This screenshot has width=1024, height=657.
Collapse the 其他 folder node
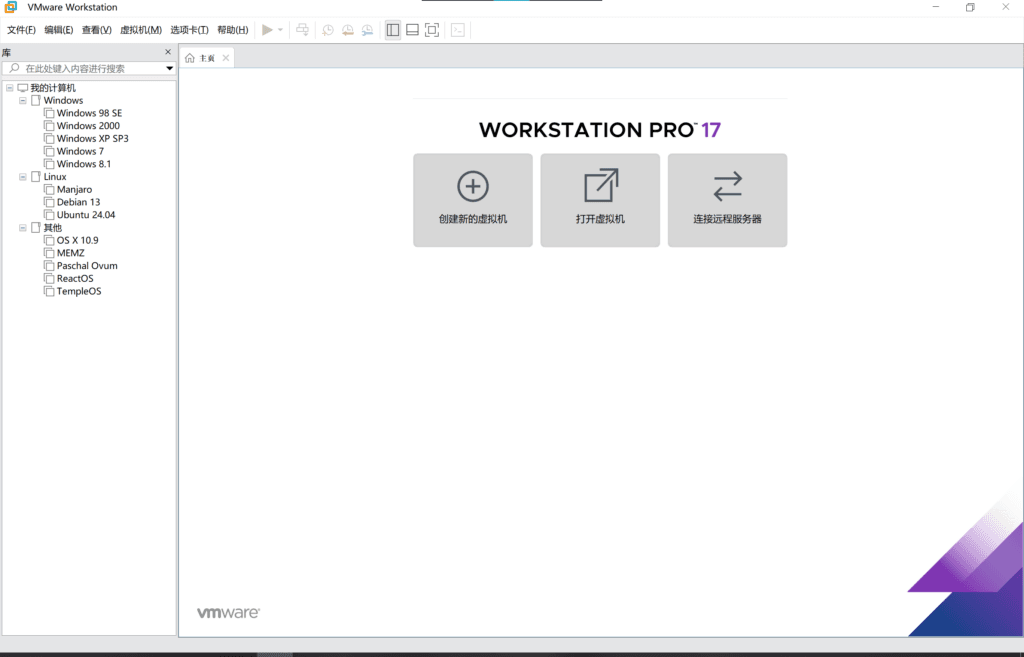click(x=23, y=228)
